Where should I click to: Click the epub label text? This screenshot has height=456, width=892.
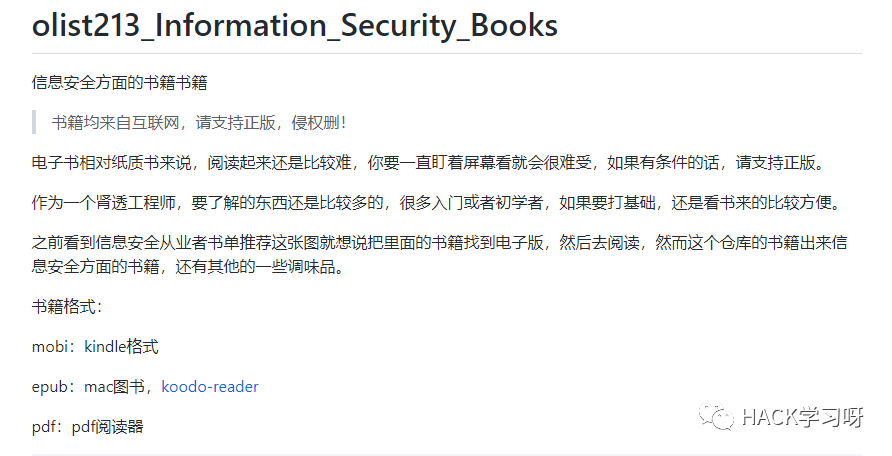point(50,387)
